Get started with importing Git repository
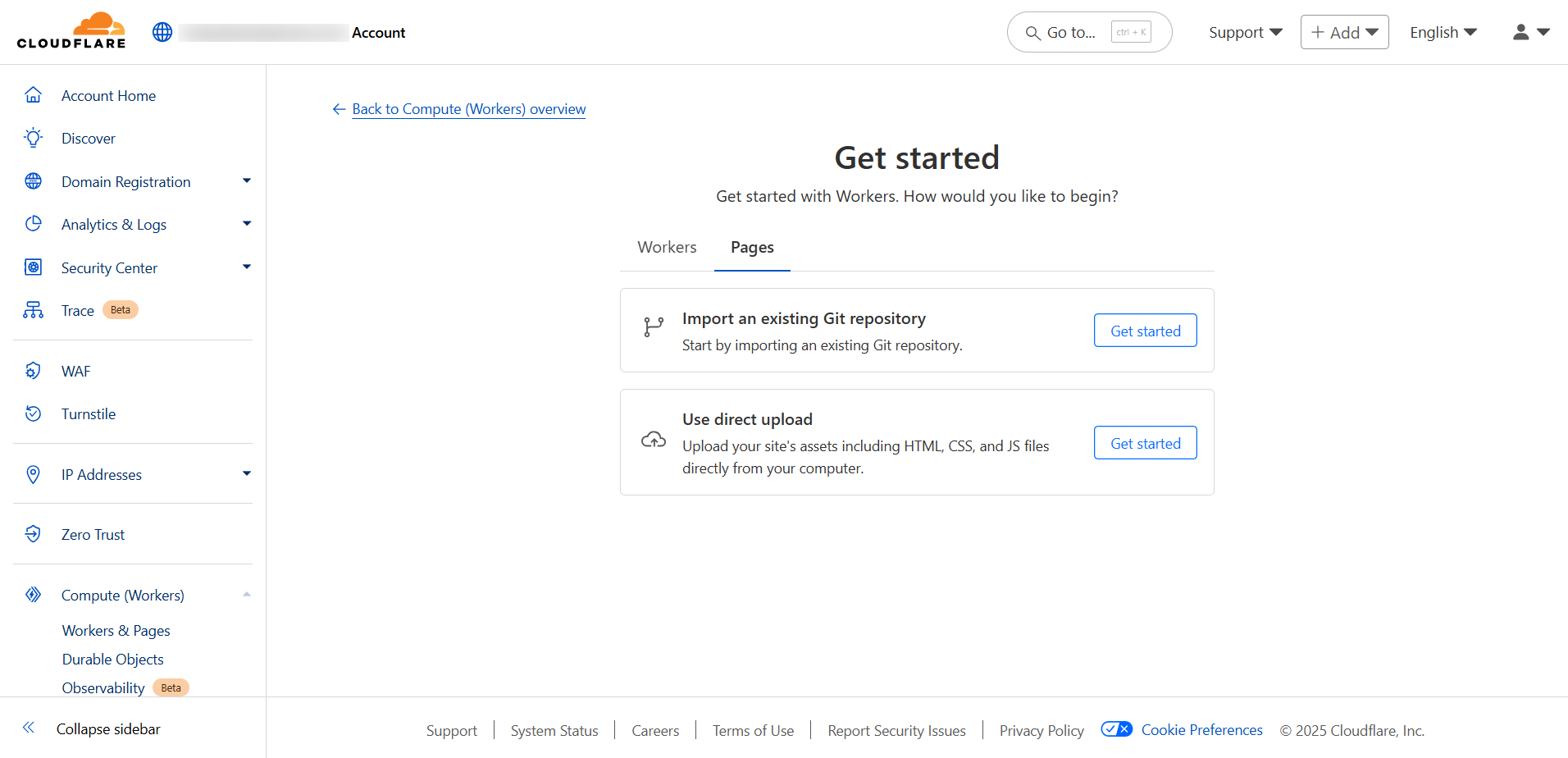The width and height of the screenshot is (1568, 758). (1145, 331)
